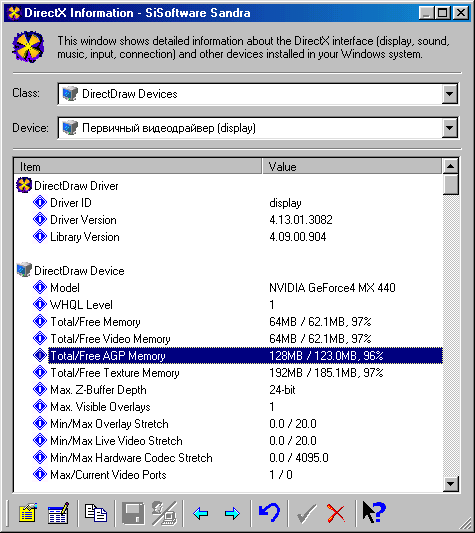Image resolution: width=475 pixels, height=533 pixels.
Task: Click the Value column header
Action: point(352,167)
